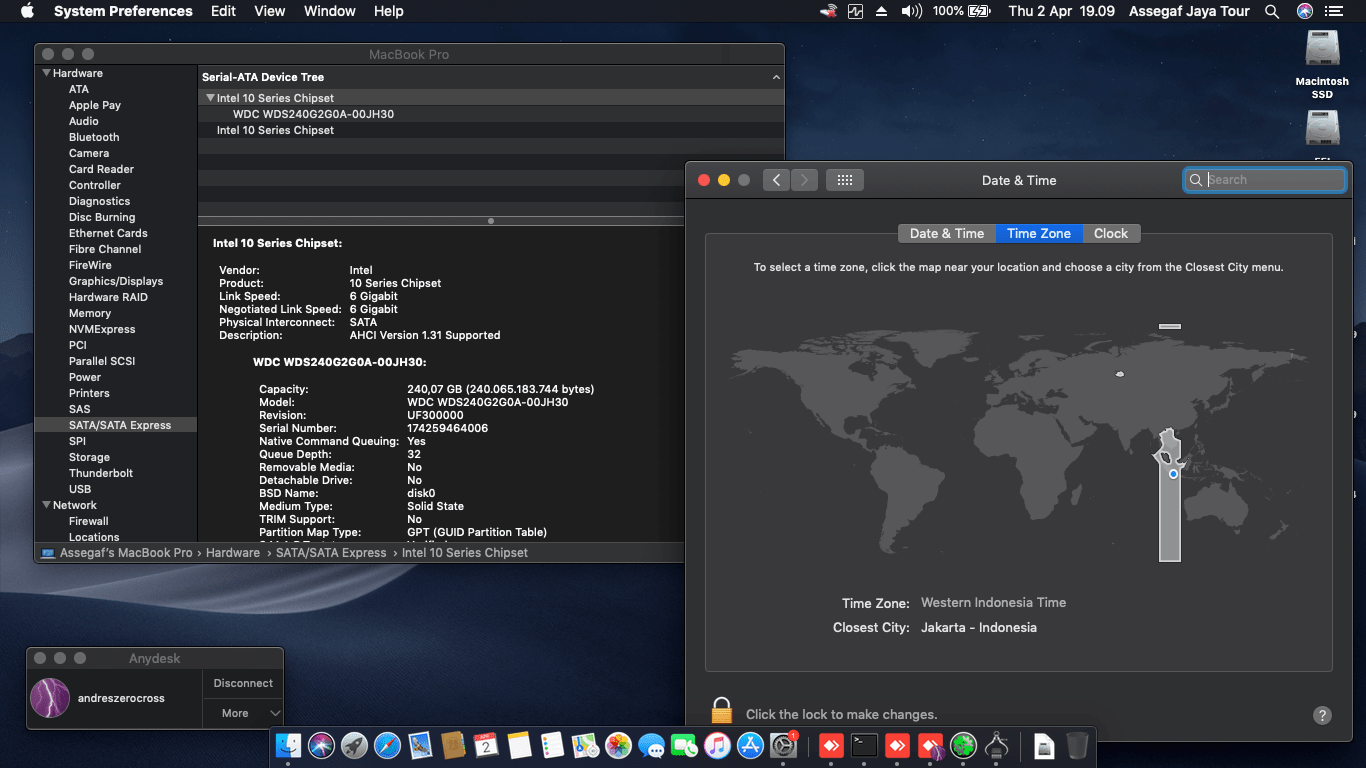Open the View menu
1366x768 pixels.
(x=270, y=11)
